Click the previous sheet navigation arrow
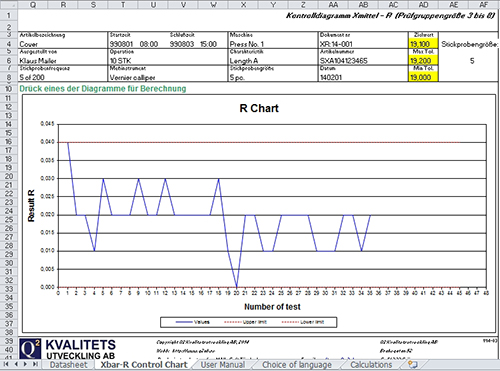500x371 pixels. click(x=16, y=364)
